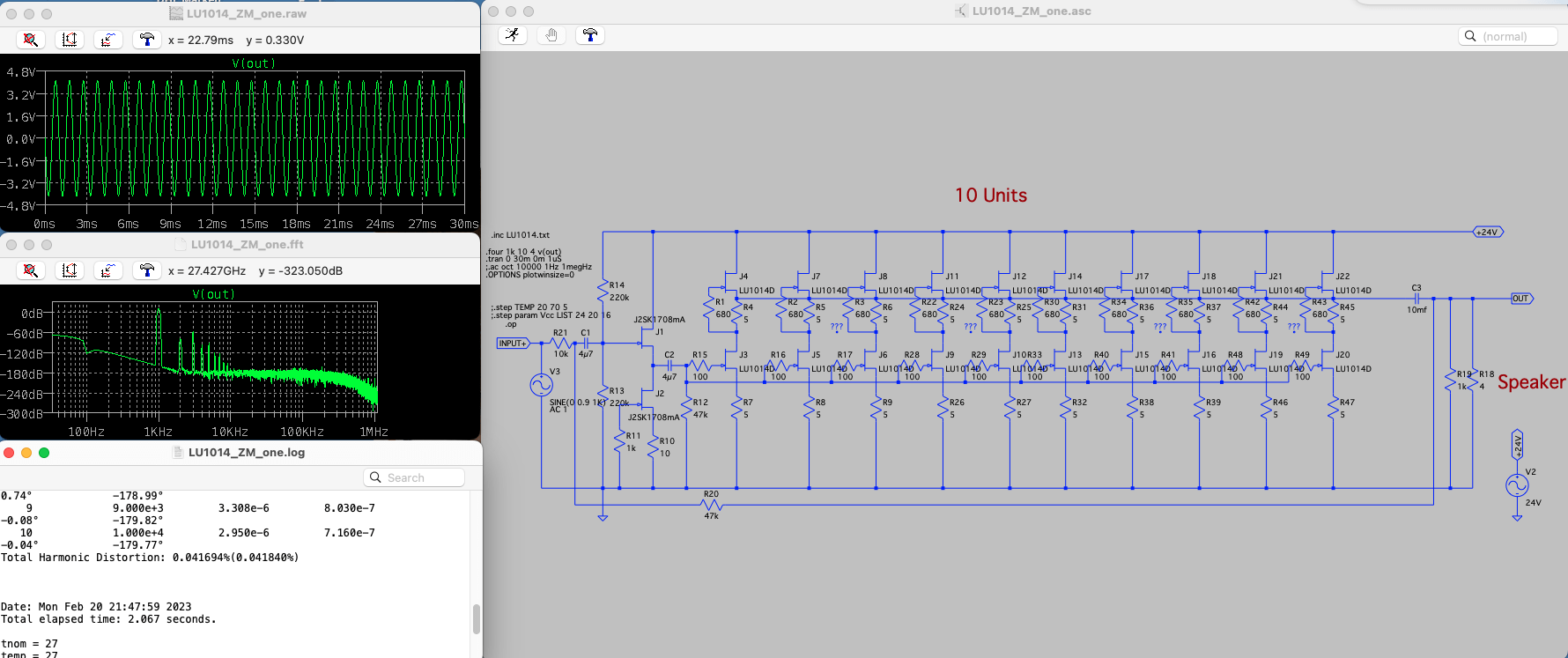The height and width of the screenshot is (658, 1568).
Task: Click the R21 10k input resistor label
Action: 560,344
